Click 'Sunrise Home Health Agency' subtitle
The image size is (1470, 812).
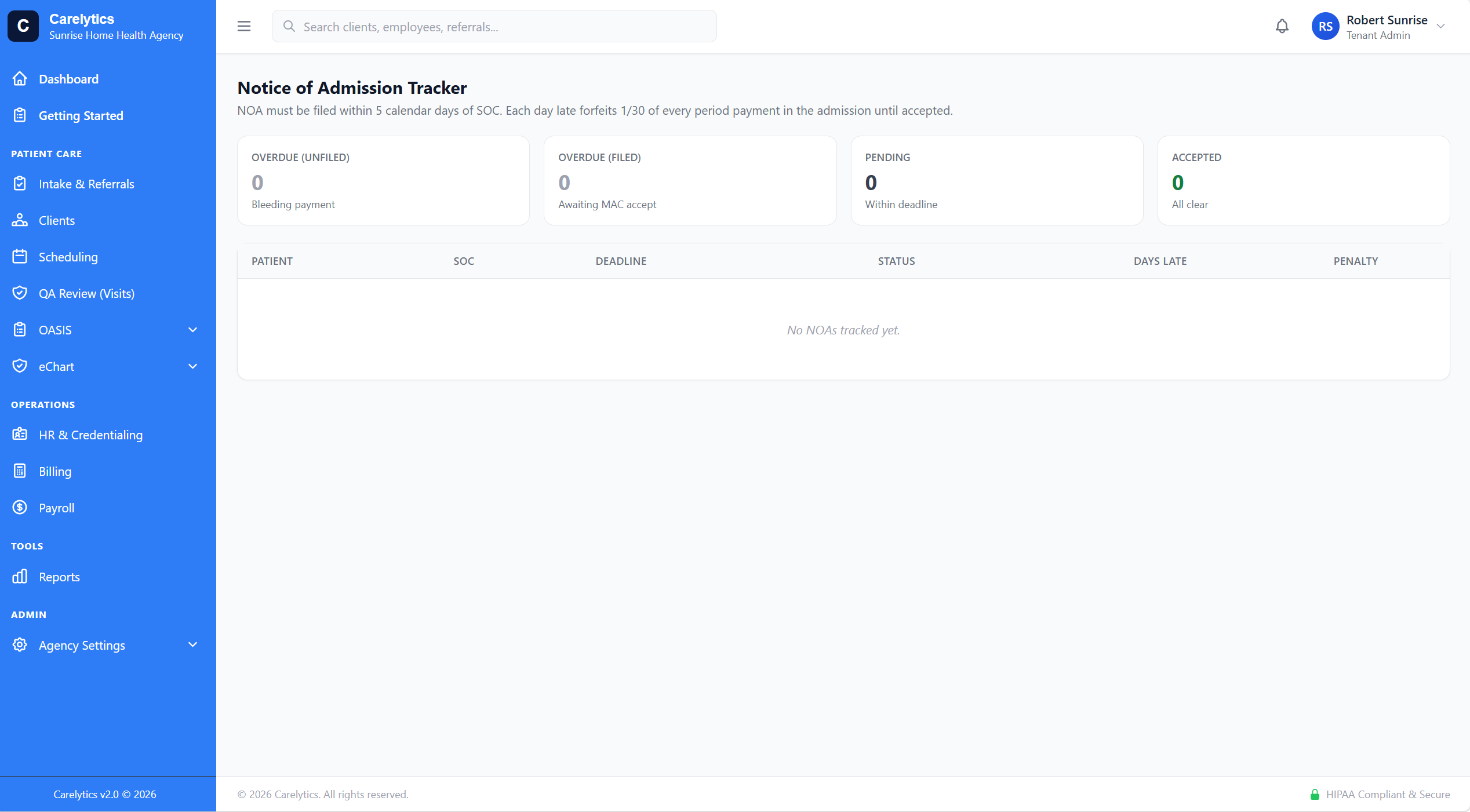coord(116,35)
